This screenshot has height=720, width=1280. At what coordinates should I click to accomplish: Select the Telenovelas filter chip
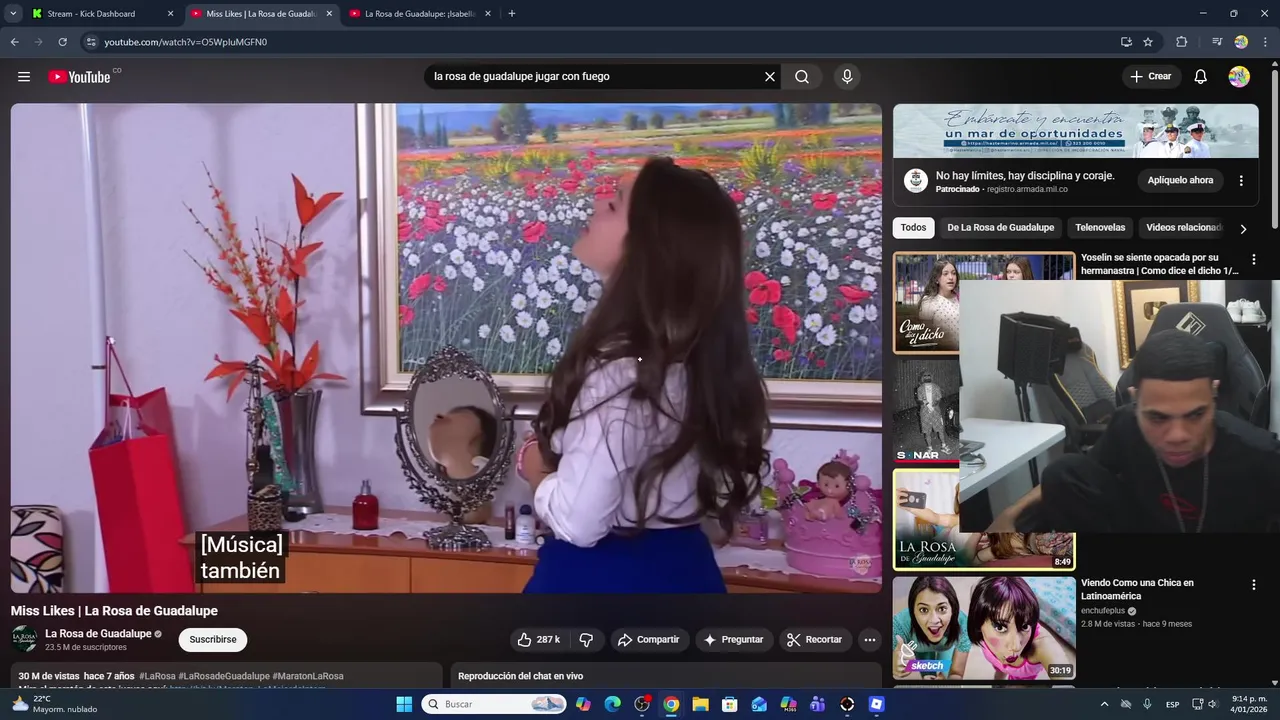coord(1100,228)
